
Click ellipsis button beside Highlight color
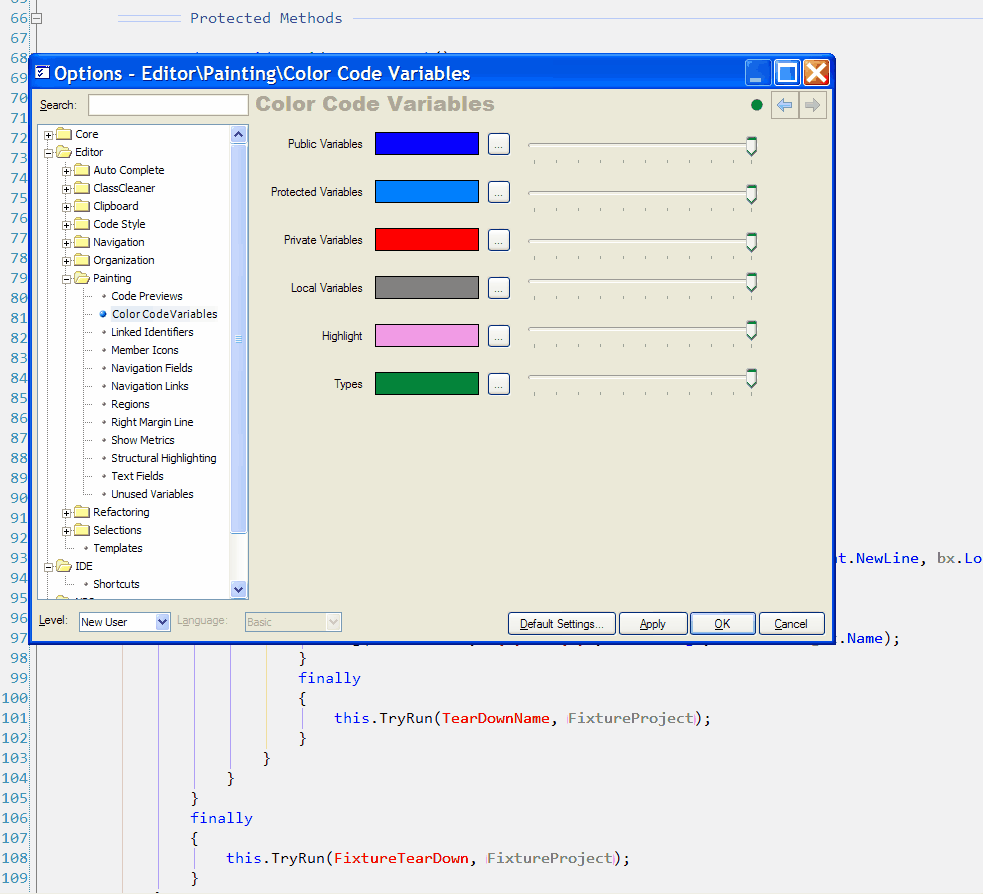(x=499, y=336)
